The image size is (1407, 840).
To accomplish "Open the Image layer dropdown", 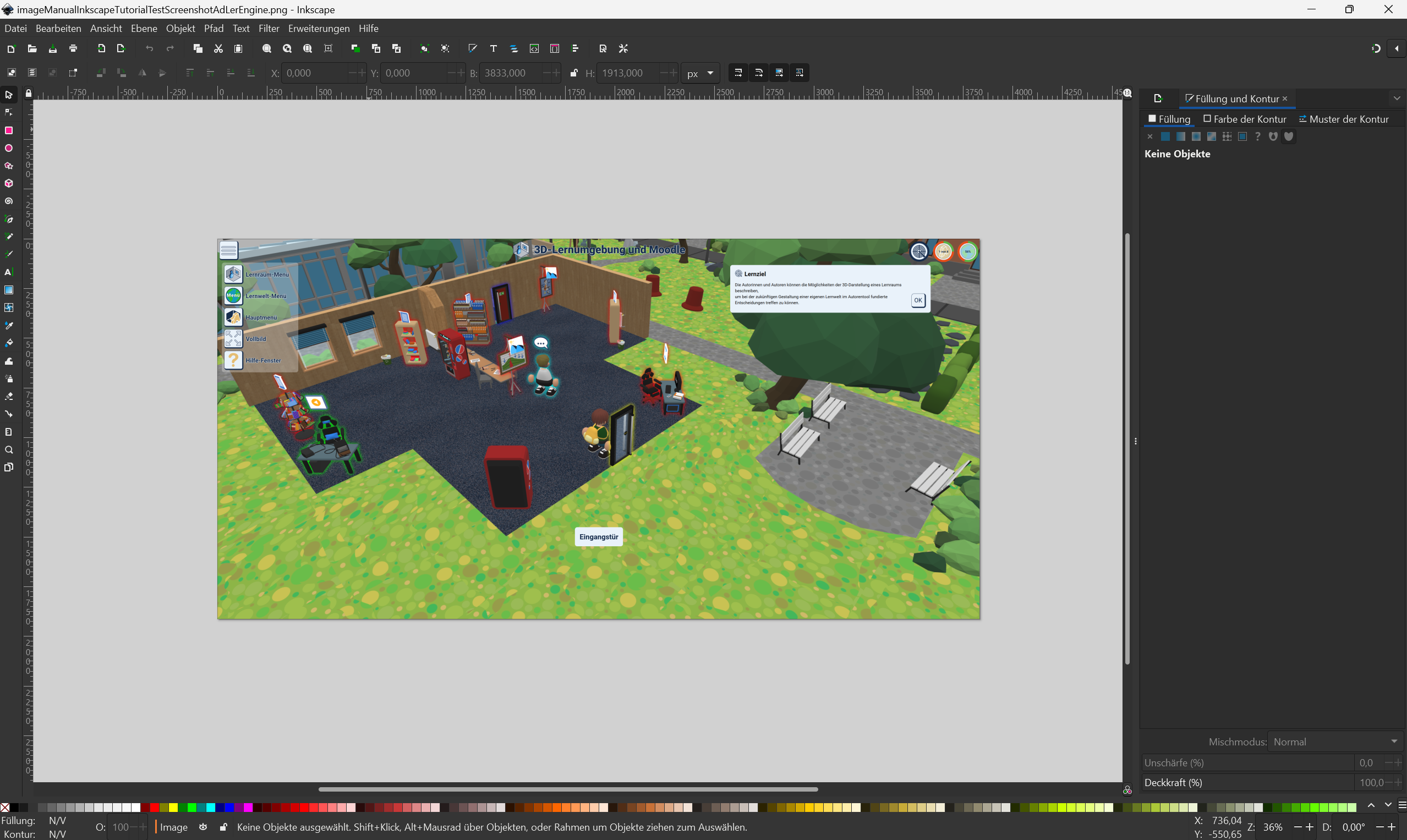I will click(173, 827).
